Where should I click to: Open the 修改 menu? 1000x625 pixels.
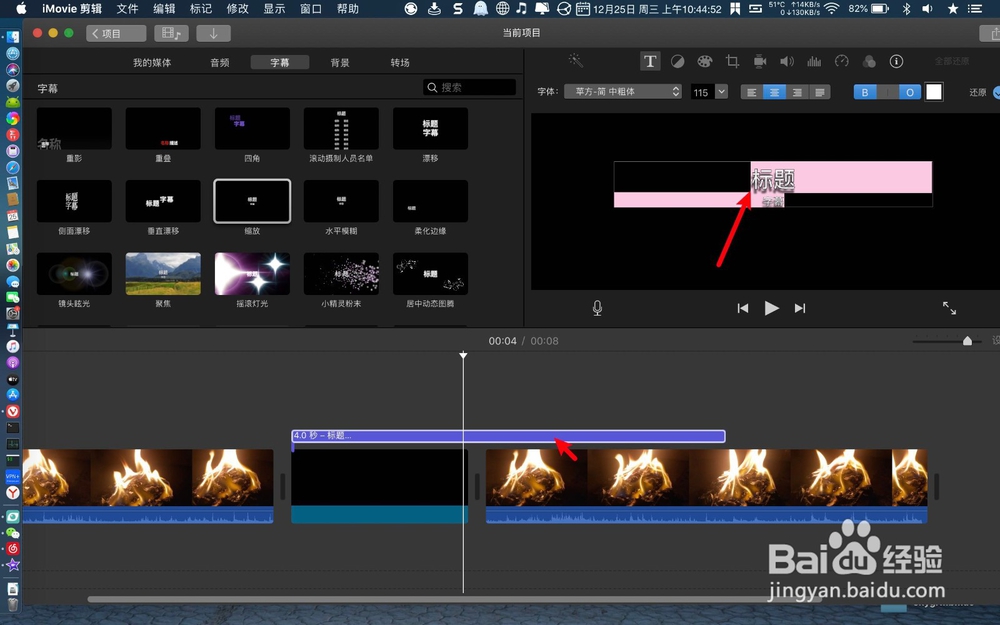(238, 9)
